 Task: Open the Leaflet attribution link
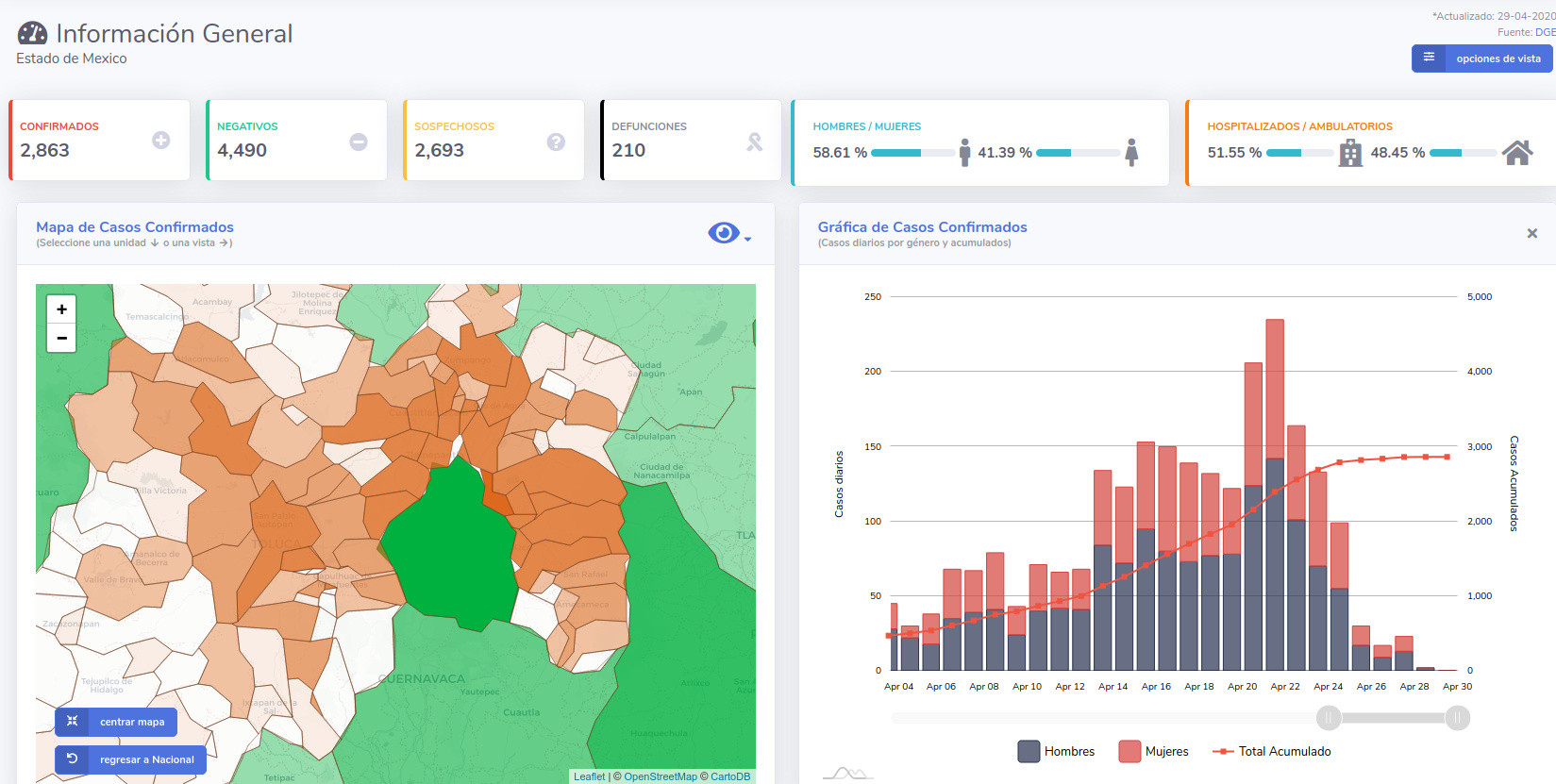[589, 776]
